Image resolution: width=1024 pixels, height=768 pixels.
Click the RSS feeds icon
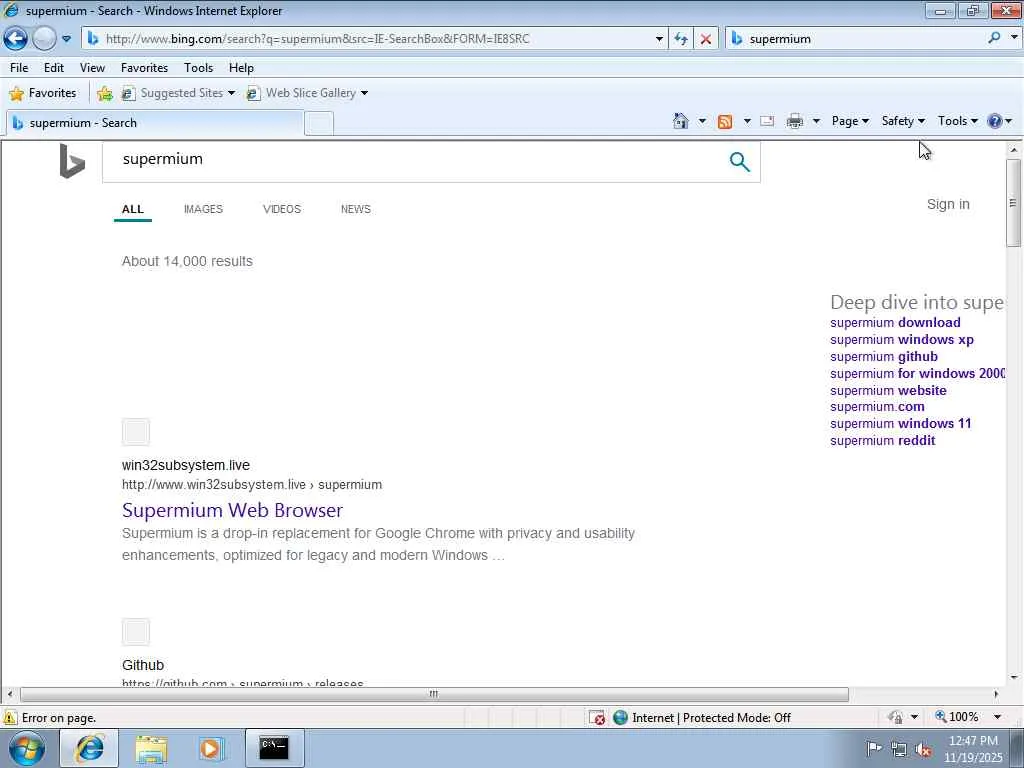coord(725,121)
